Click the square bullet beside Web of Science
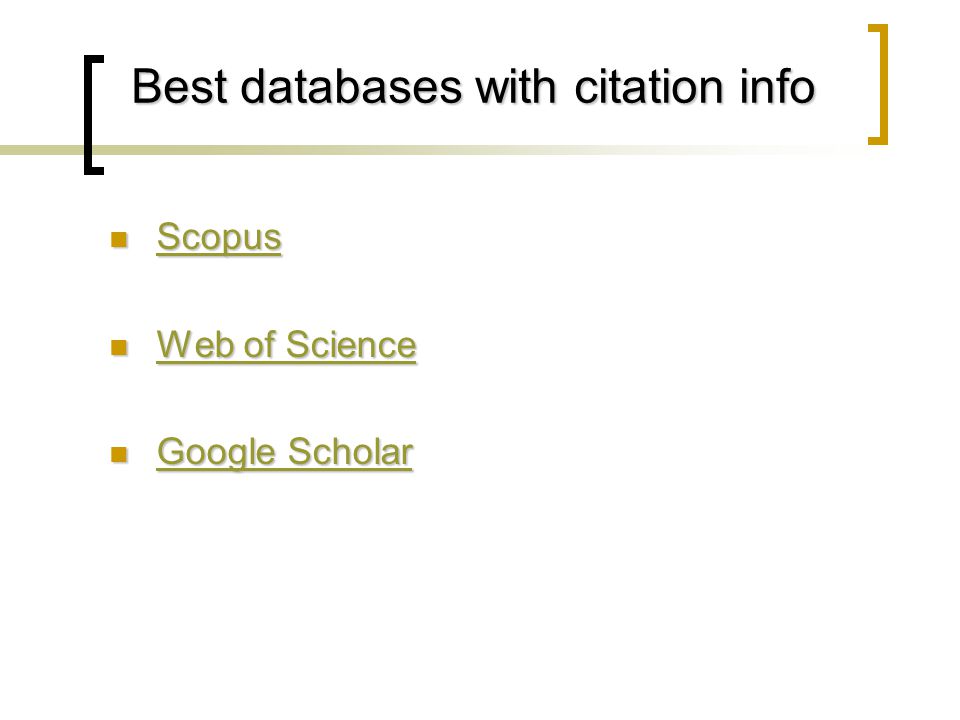960x720 pixels. 119,347
